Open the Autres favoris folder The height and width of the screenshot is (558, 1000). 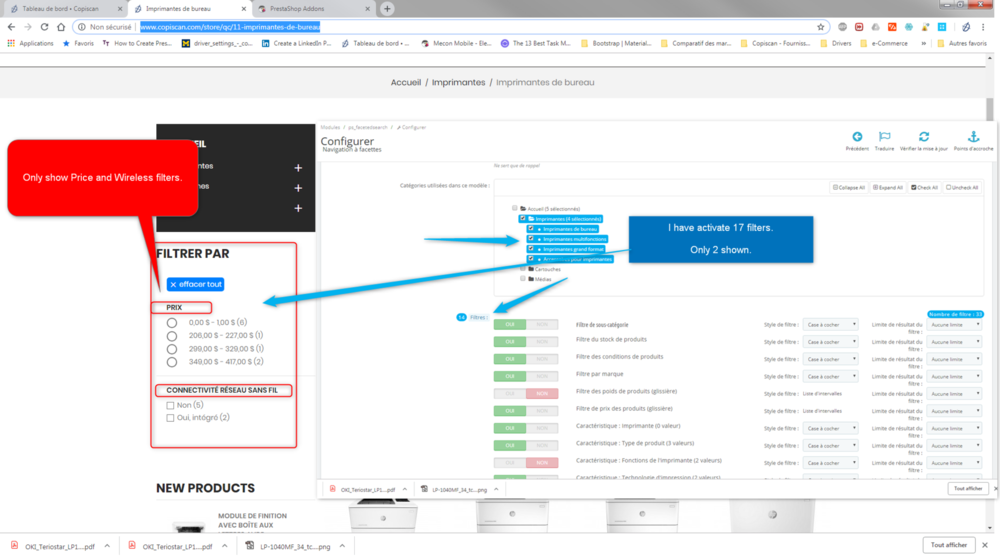(962, 43)
